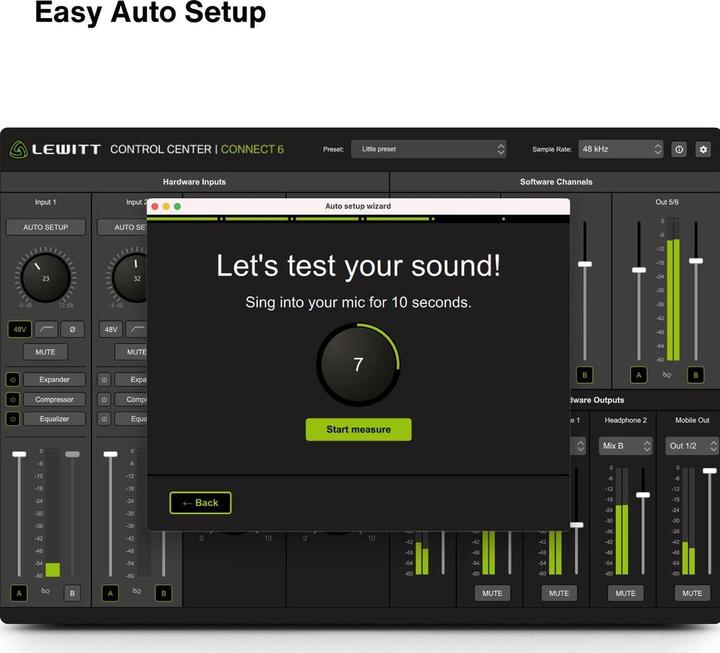720x653 pixels.
Task: Select mix A for Out 5/6
Action: (x=639, y=375)
